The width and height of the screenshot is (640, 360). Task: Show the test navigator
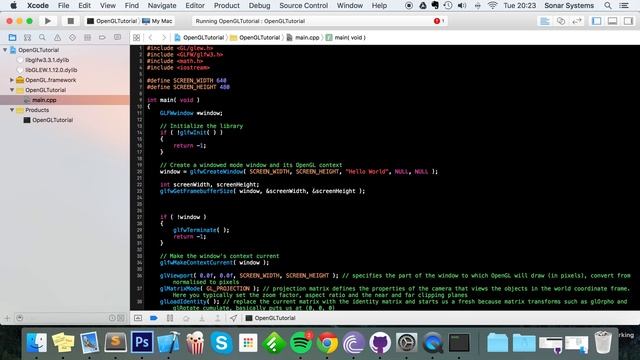pos(72,38)
